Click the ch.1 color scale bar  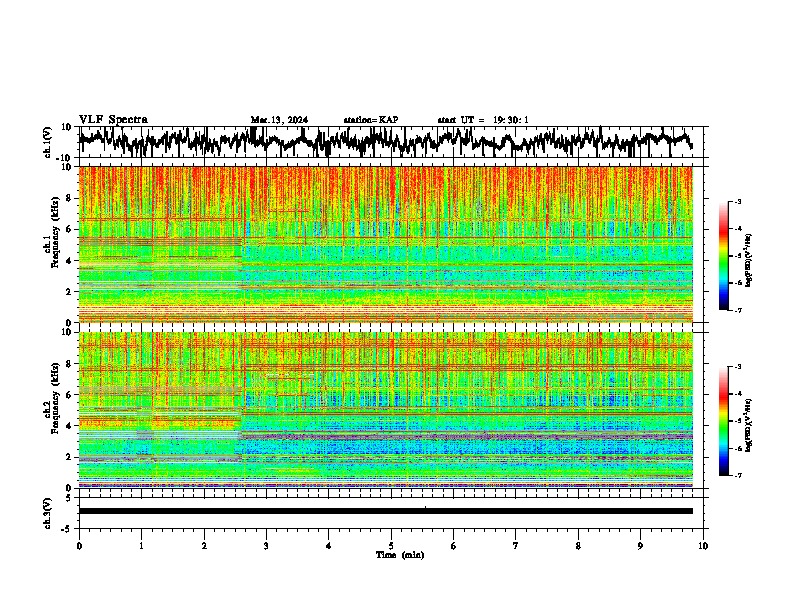coord(724,256)
